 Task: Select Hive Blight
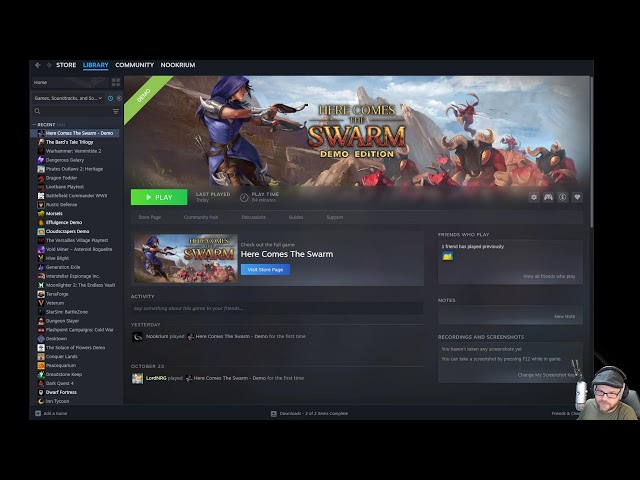tap(58, 258)
